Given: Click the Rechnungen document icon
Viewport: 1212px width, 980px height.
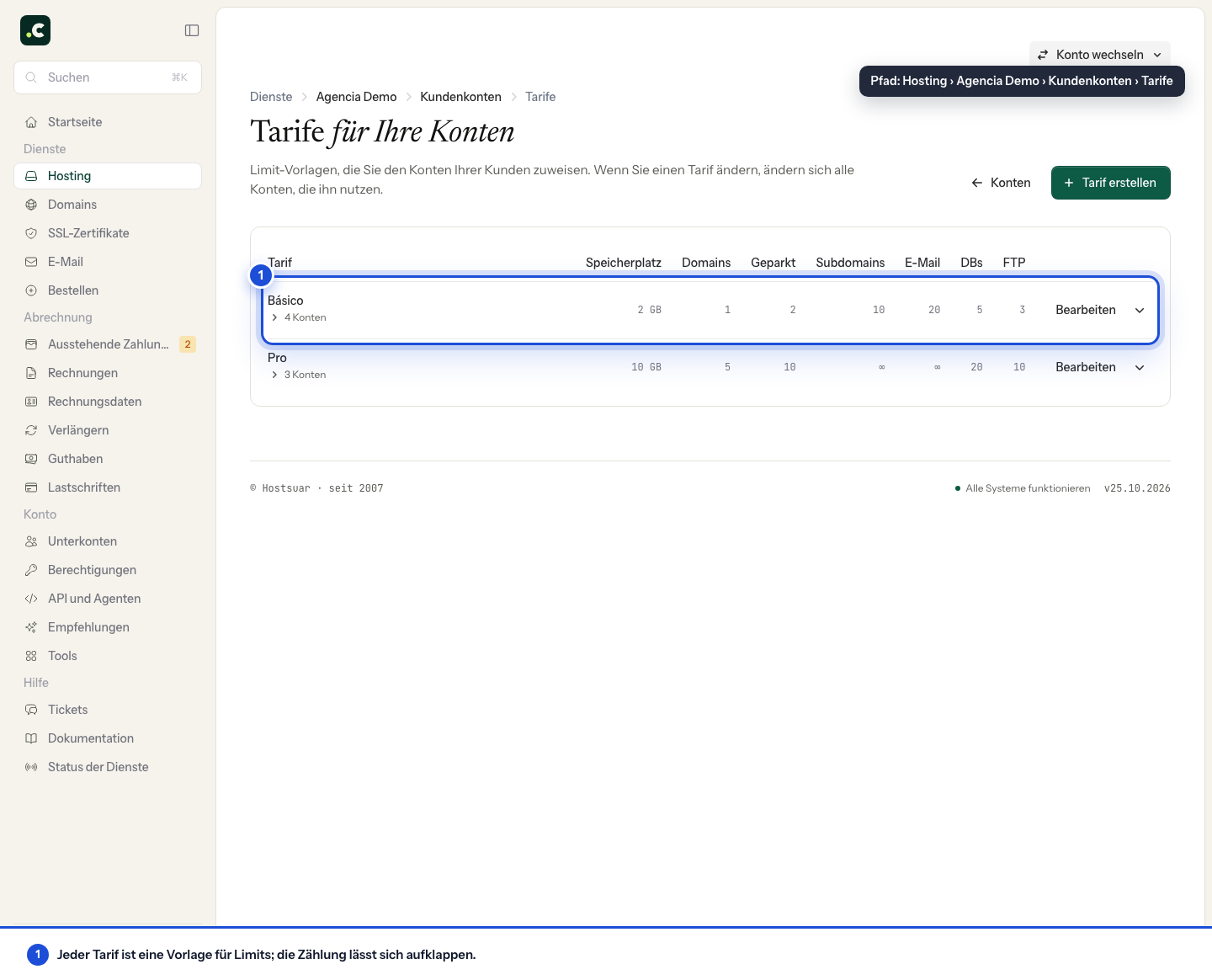Looking at the screenshot, I should (31, 373).
